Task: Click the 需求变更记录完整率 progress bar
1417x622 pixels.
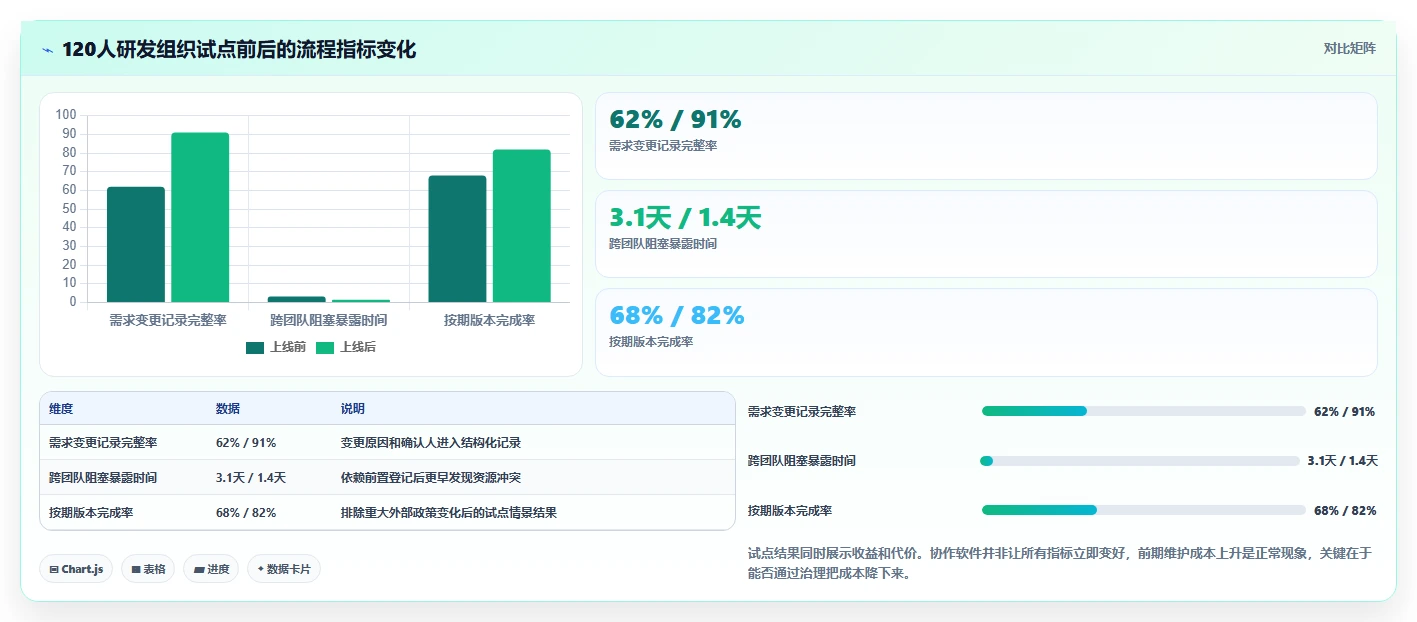Action: click(x=1143, y=411)
